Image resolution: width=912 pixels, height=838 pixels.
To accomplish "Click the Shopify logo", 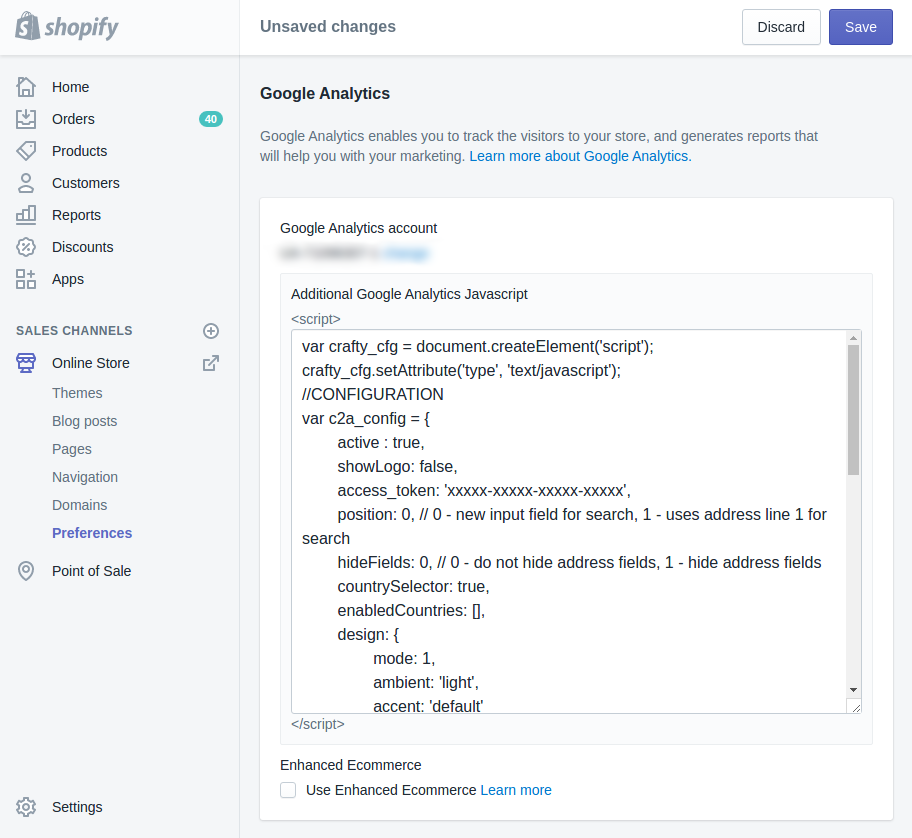I will [67, 27].
